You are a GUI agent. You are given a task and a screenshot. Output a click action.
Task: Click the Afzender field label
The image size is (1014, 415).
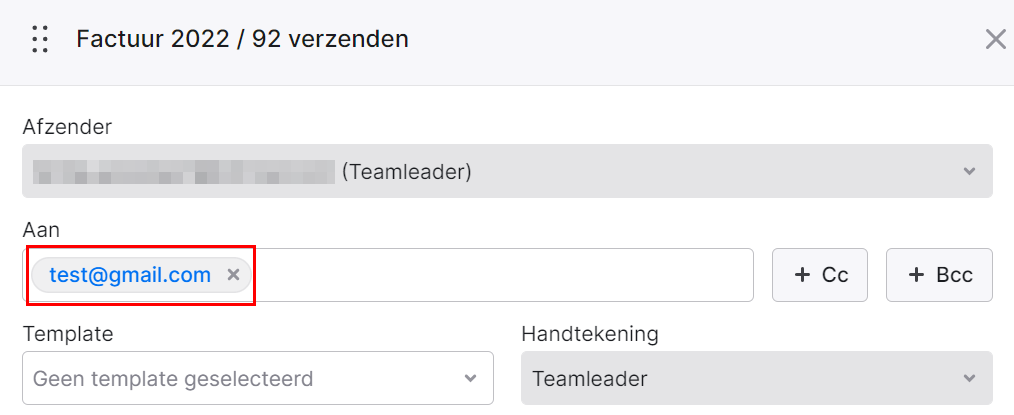click(x=67, y=127)
